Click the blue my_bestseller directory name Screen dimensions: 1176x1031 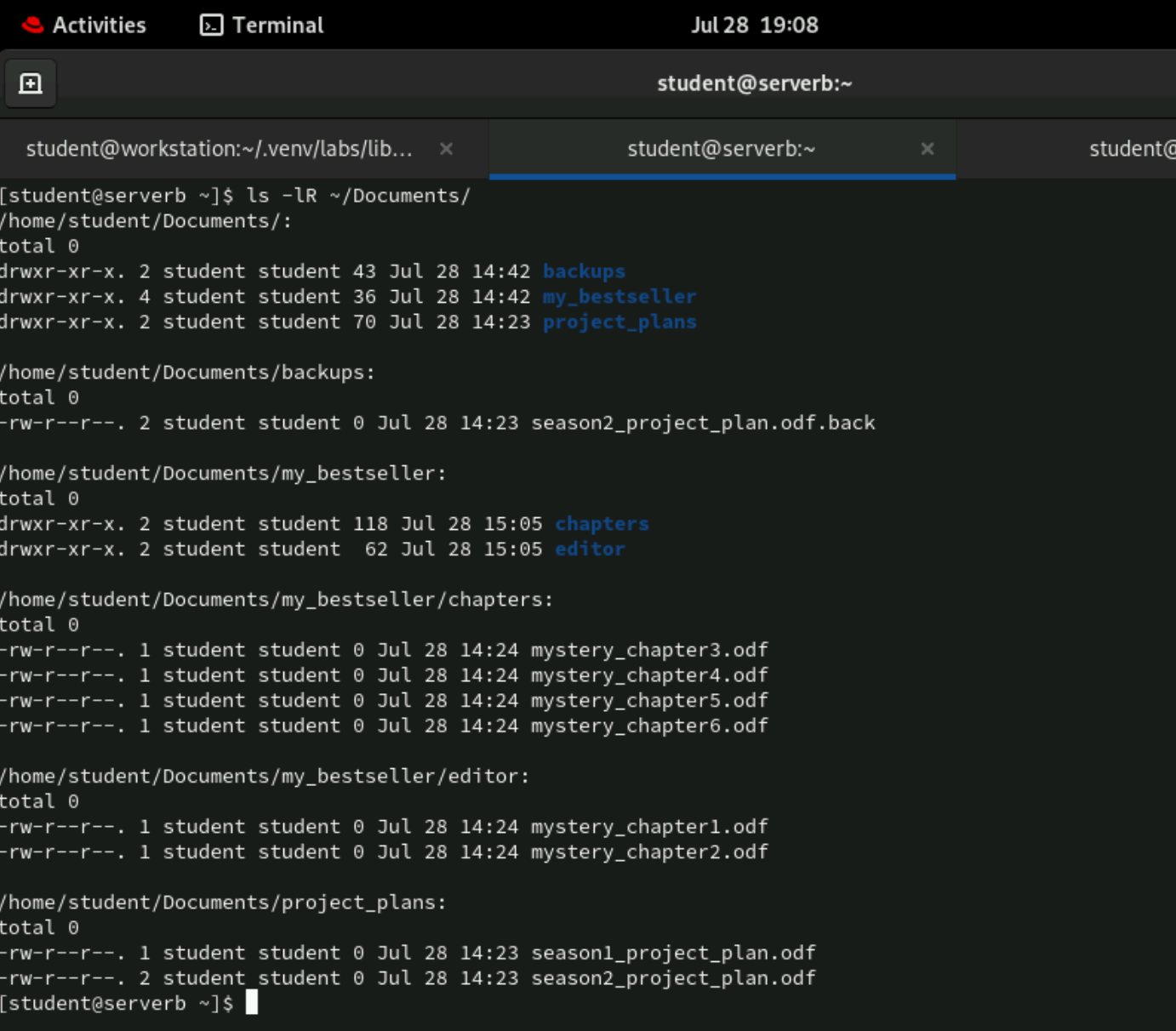619,297
